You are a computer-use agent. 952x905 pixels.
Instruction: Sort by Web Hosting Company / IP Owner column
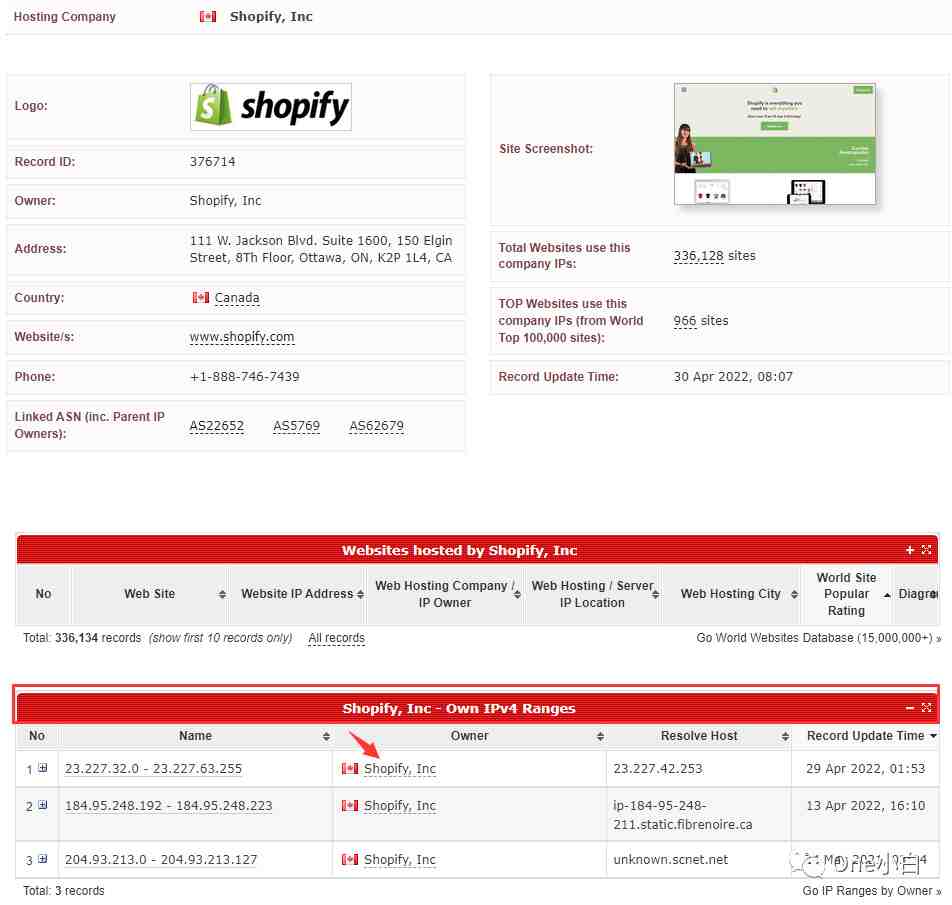click(x=445, y=594)
